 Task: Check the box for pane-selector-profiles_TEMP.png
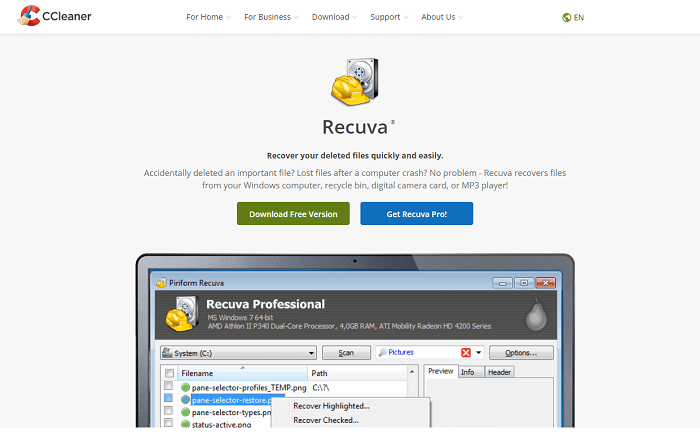pos(168,386)
